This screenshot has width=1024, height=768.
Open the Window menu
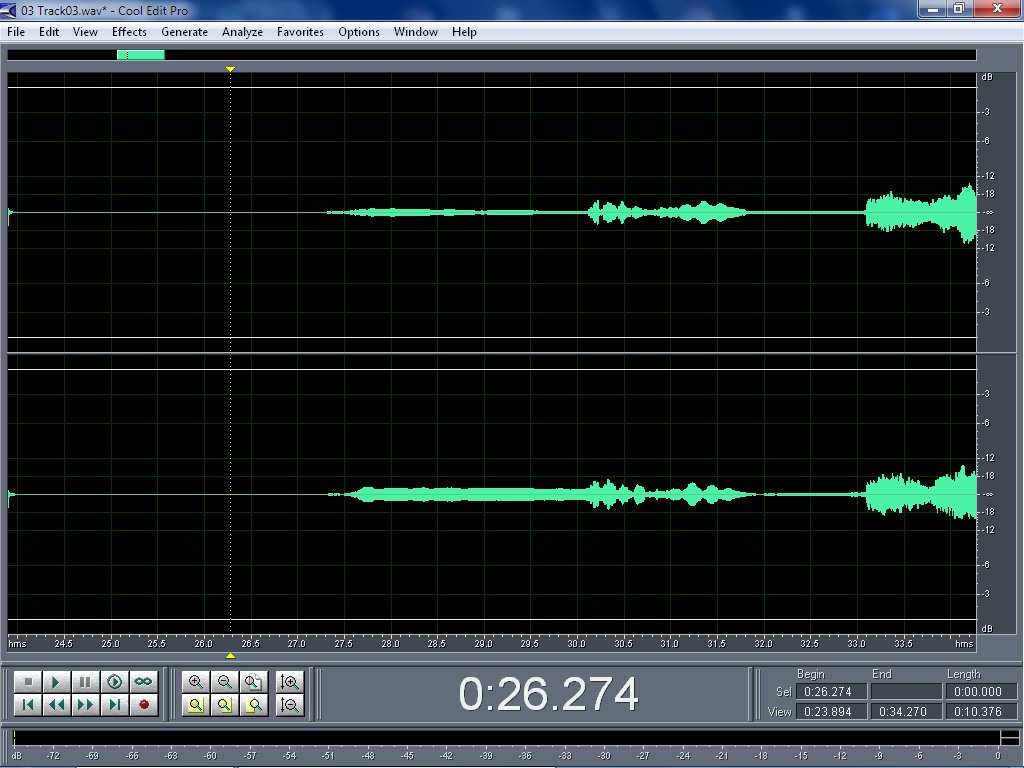[x=415, y=31]
